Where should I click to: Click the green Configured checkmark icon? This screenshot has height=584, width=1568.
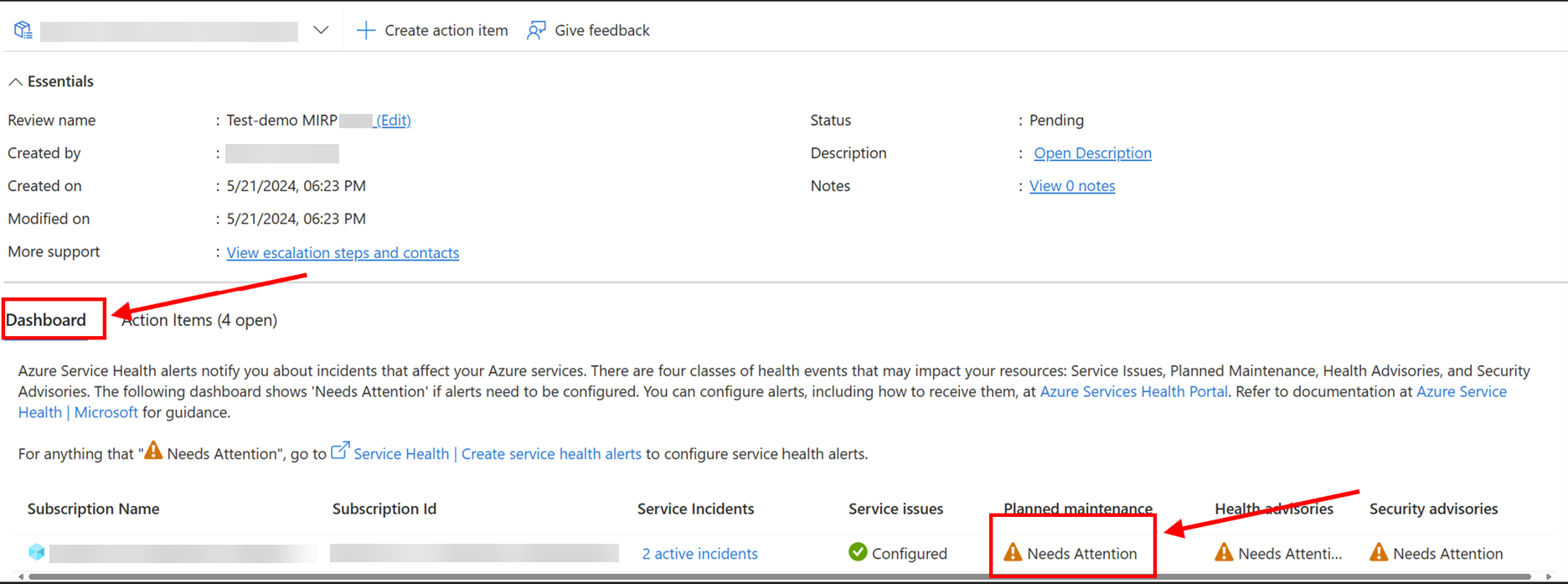pos(858,552)
